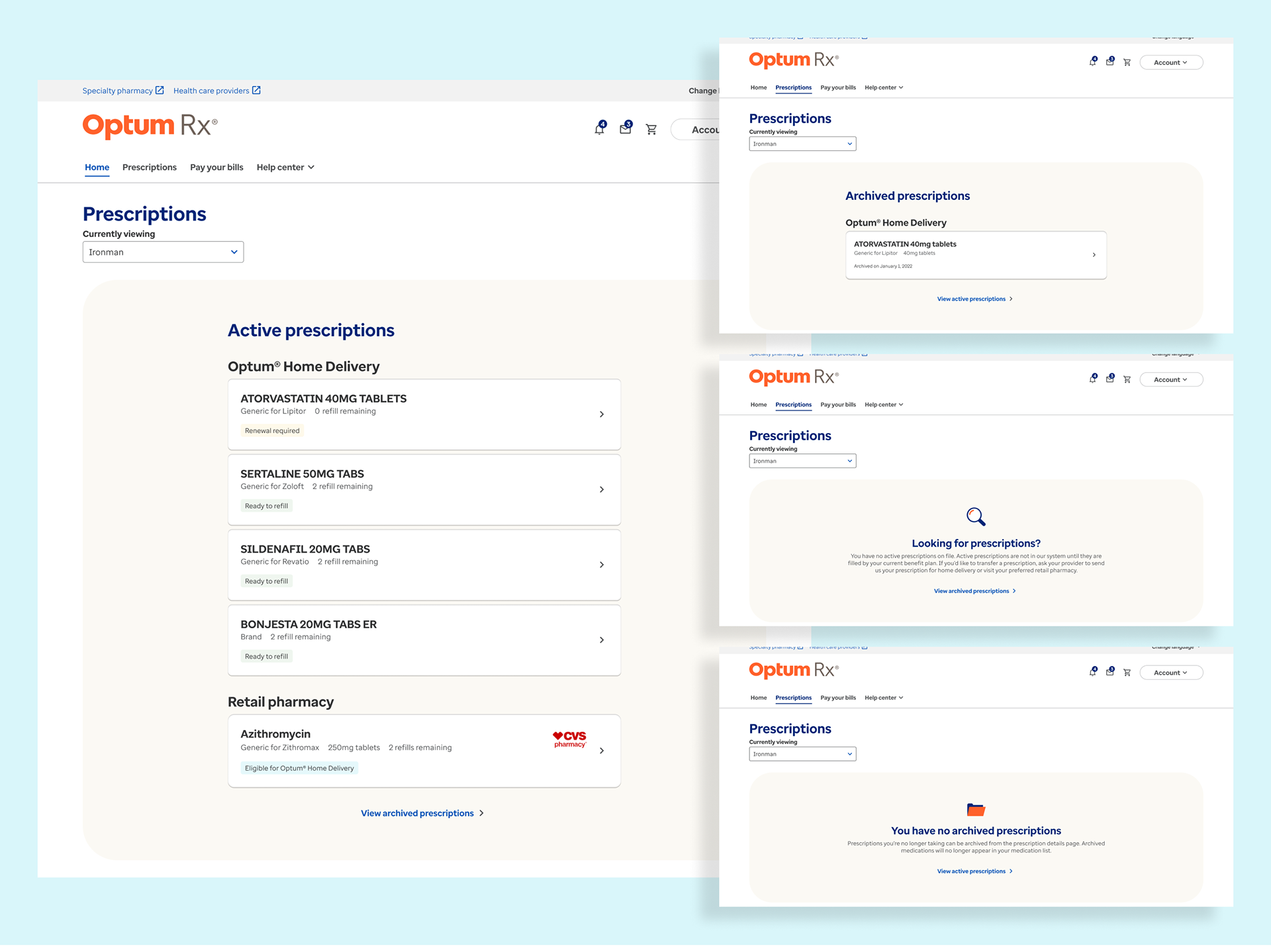Image resolution: width=1271 pixels, height=952 pixels.
Task: Open shopping cart in main window
Action: point(651,130)
